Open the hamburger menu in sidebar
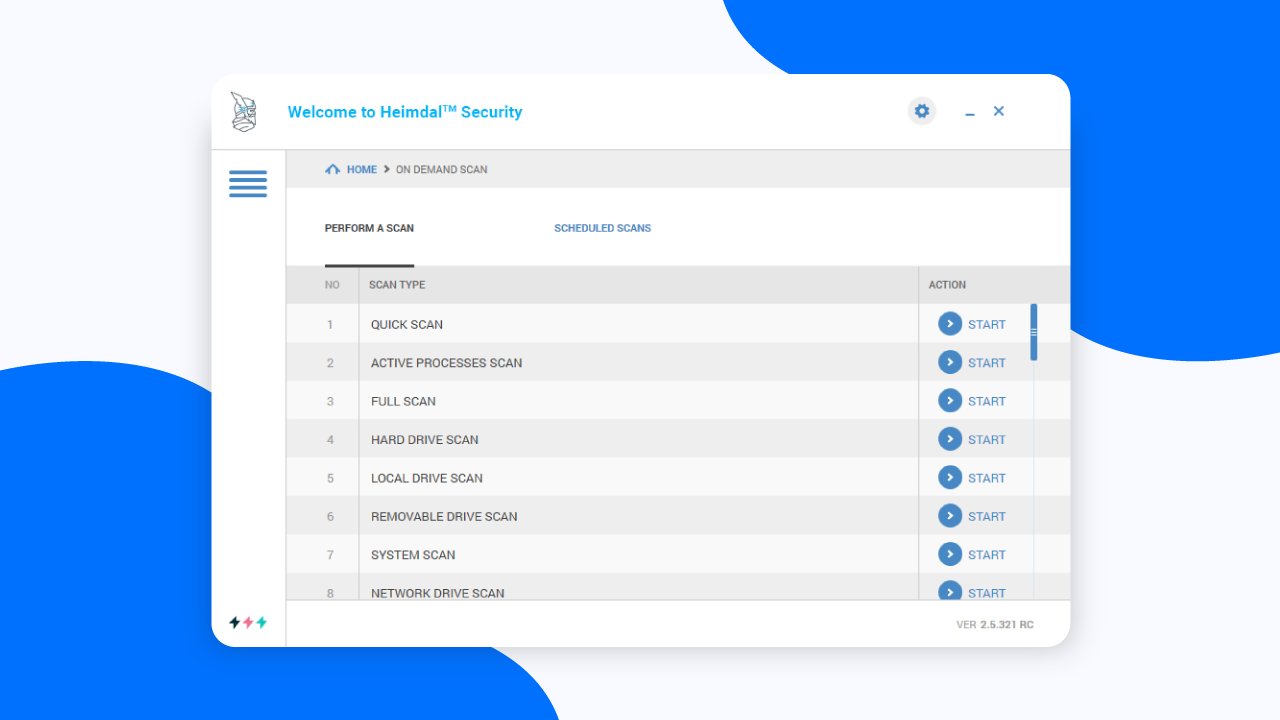The image size is (1280, 720). click(248, 183)
